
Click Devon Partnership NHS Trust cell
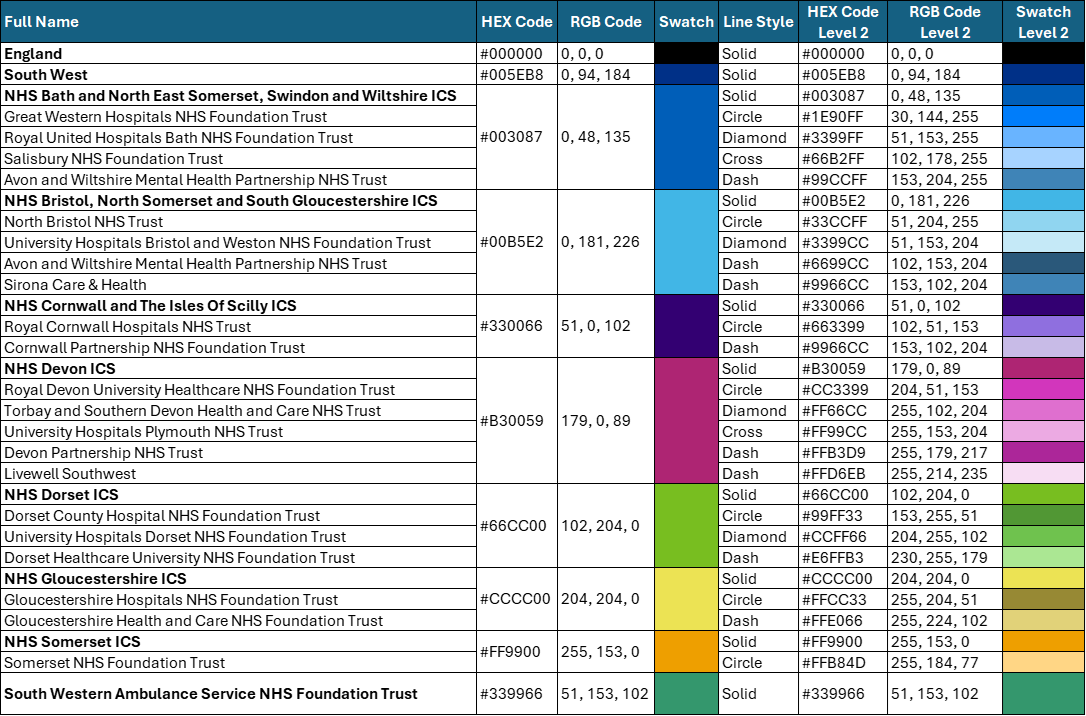(238, 452)
